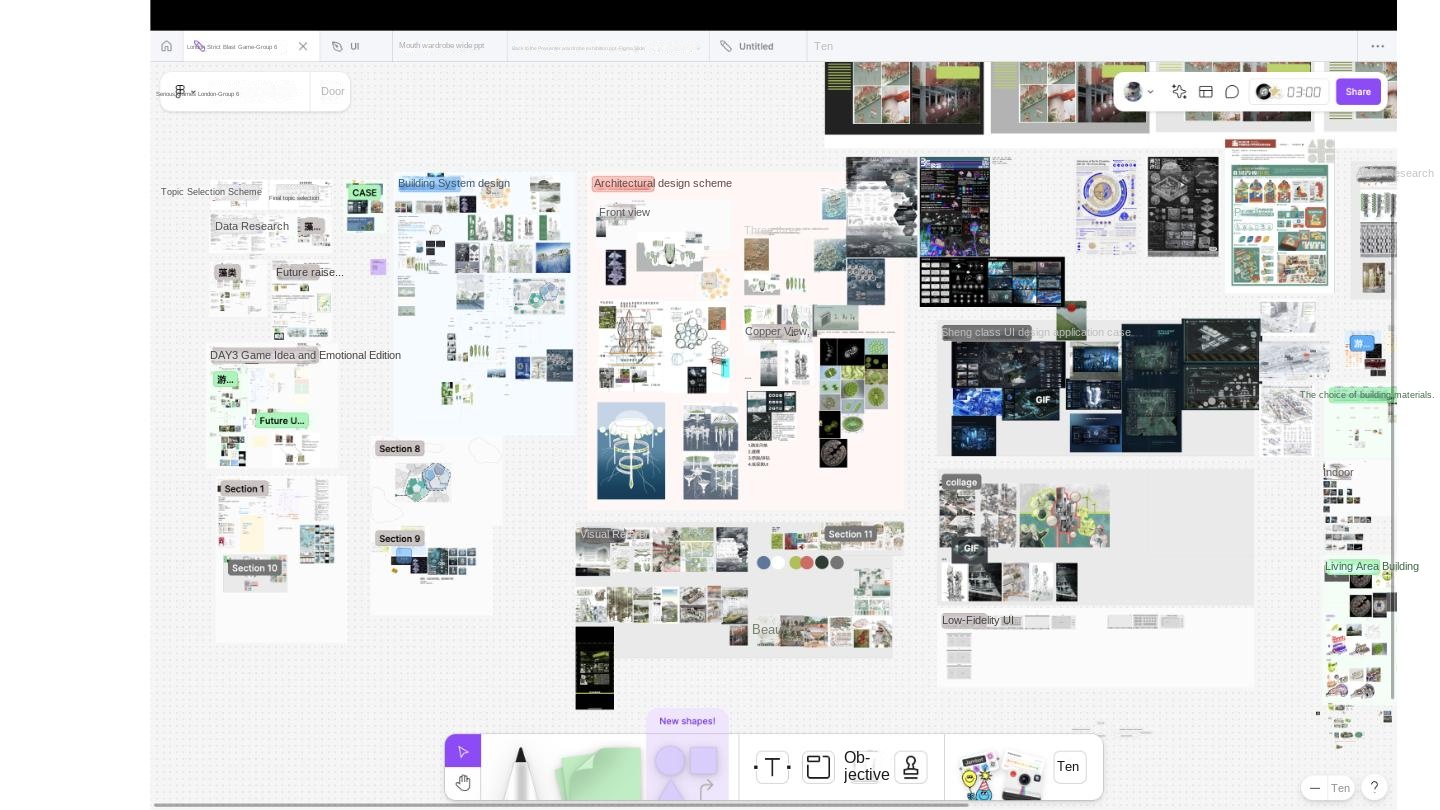Select the Ob-jective table tool
1440x810 pixels.
point(866,766)
